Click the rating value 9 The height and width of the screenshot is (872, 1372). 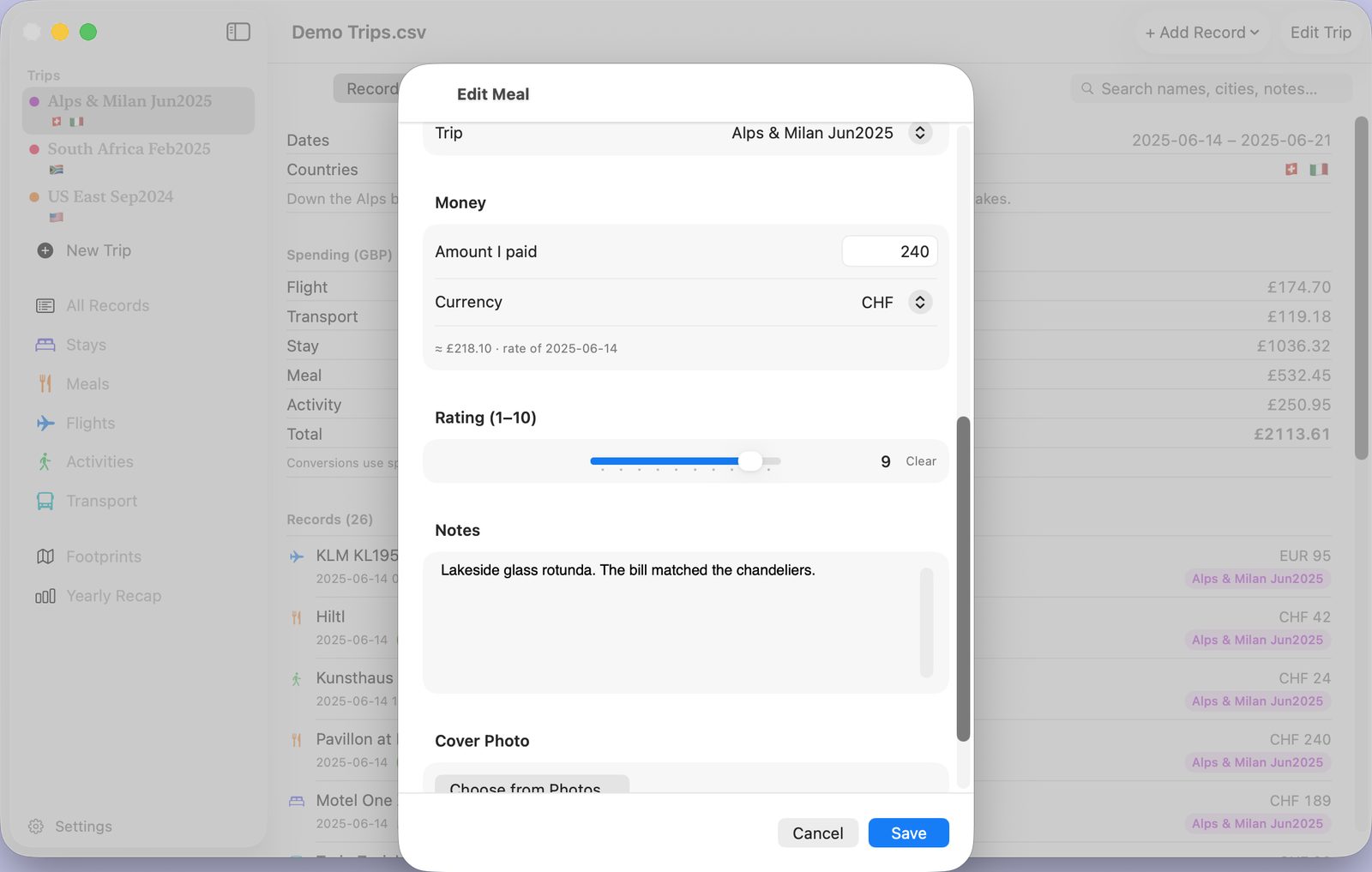pyautogui.click(x=885, y=461)
